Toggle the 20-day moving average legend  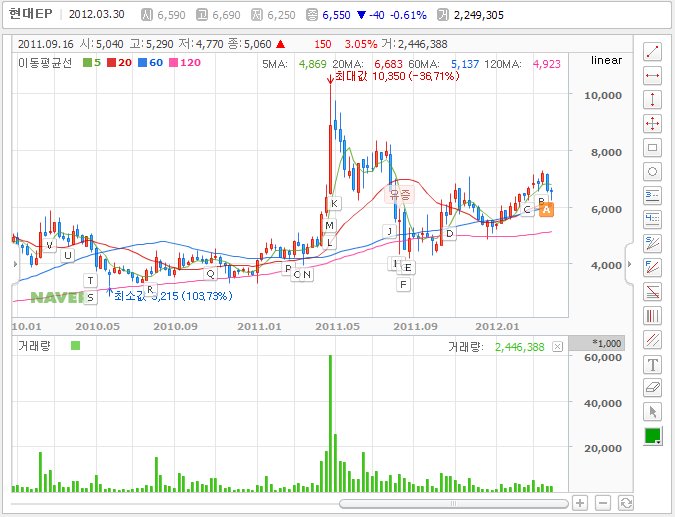119,63
